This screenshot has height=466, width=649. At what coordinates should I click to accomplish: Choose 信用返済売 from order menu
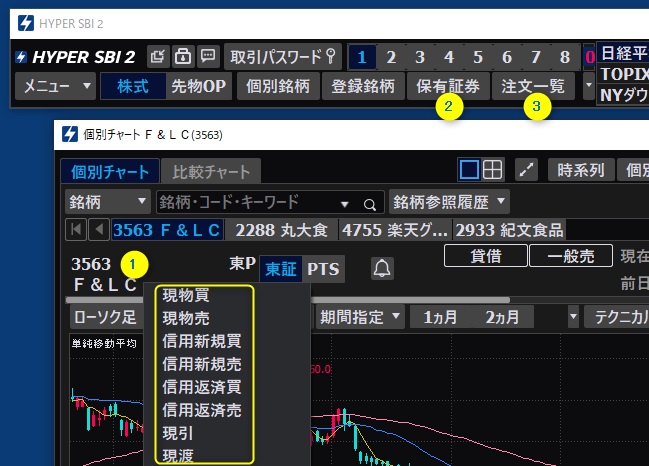coord(202,411)
